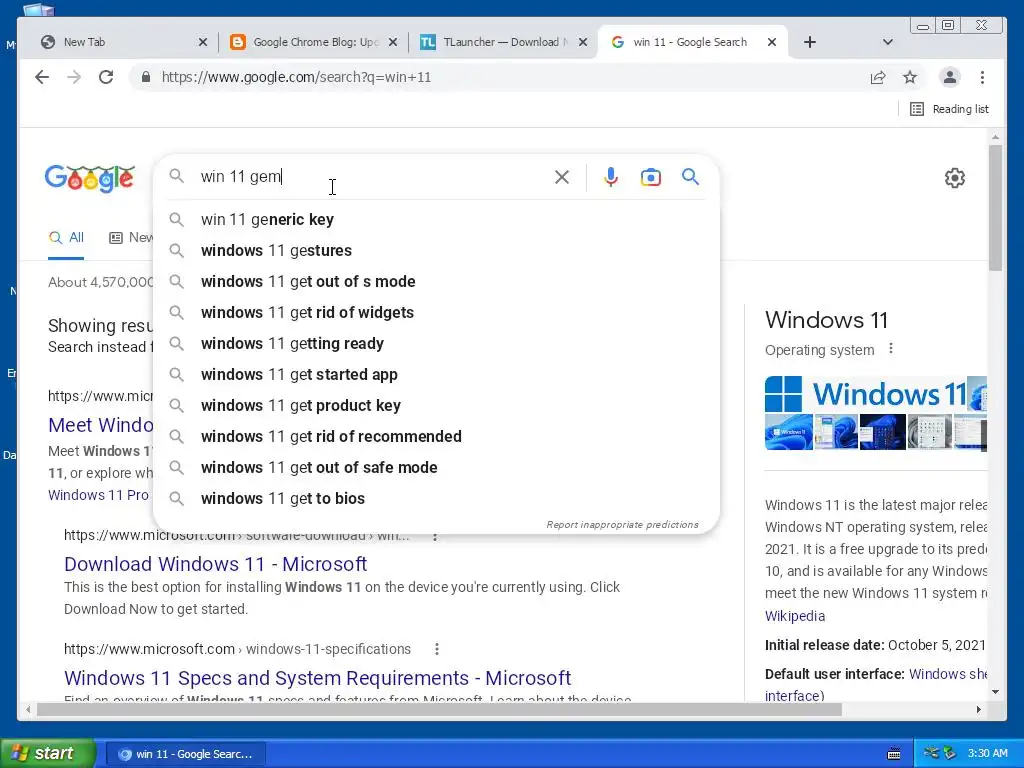Click the search input containing win 11 gem

pos(372,177)
